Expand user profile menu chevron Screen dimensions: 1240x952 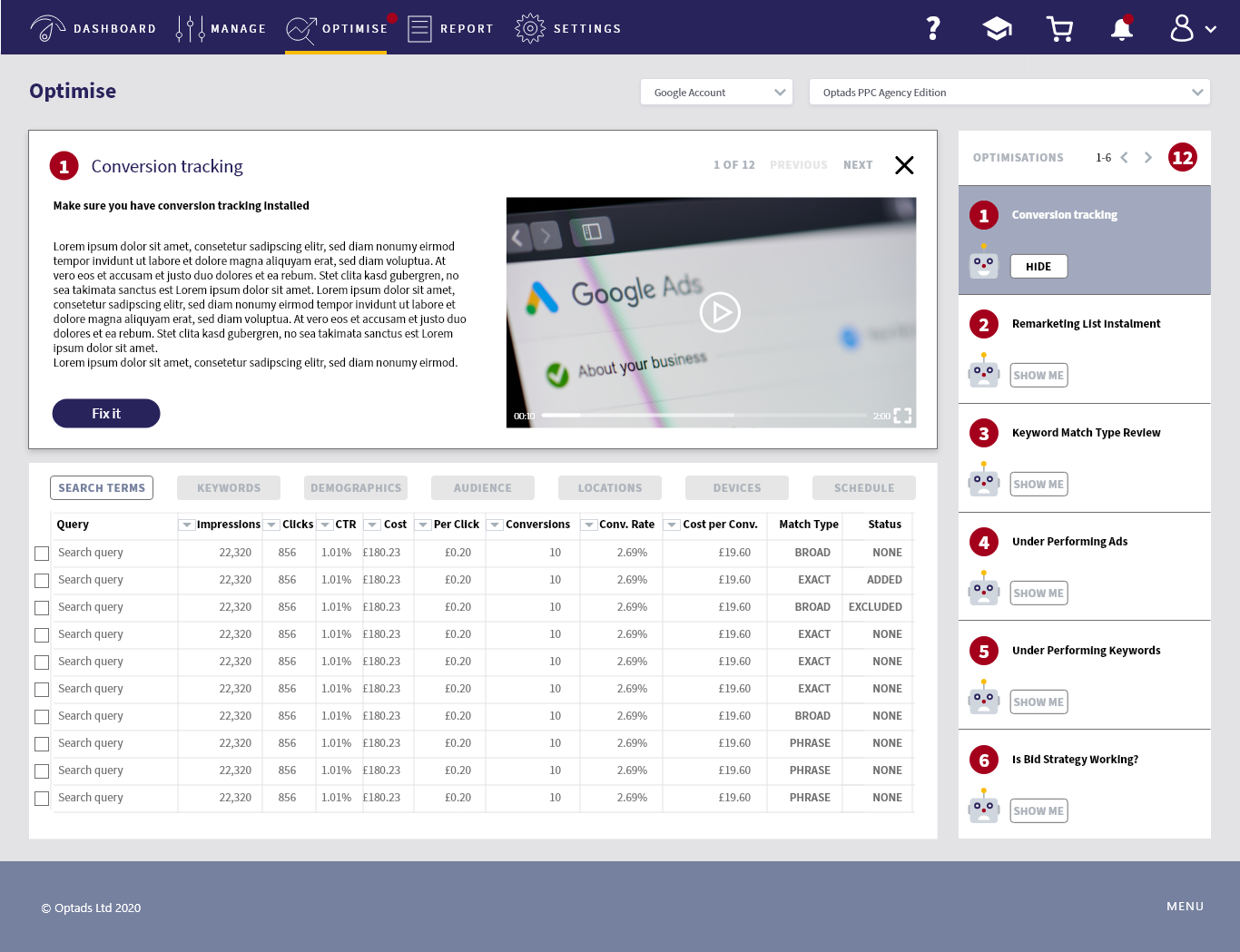tap(1211, 29)
